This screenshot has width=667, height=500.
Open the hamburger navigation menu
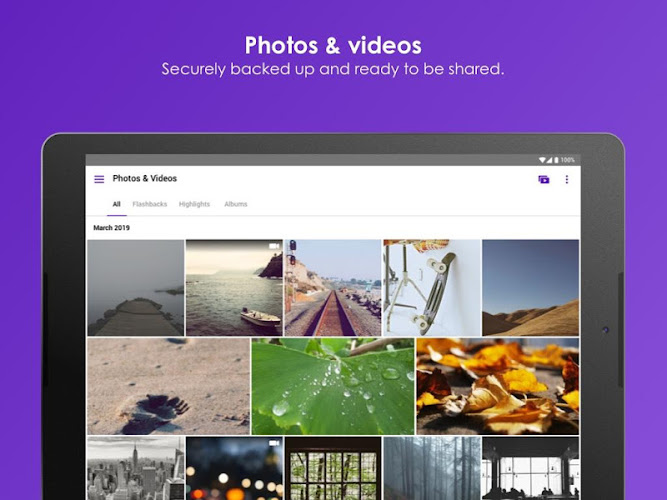click(99, 179)
